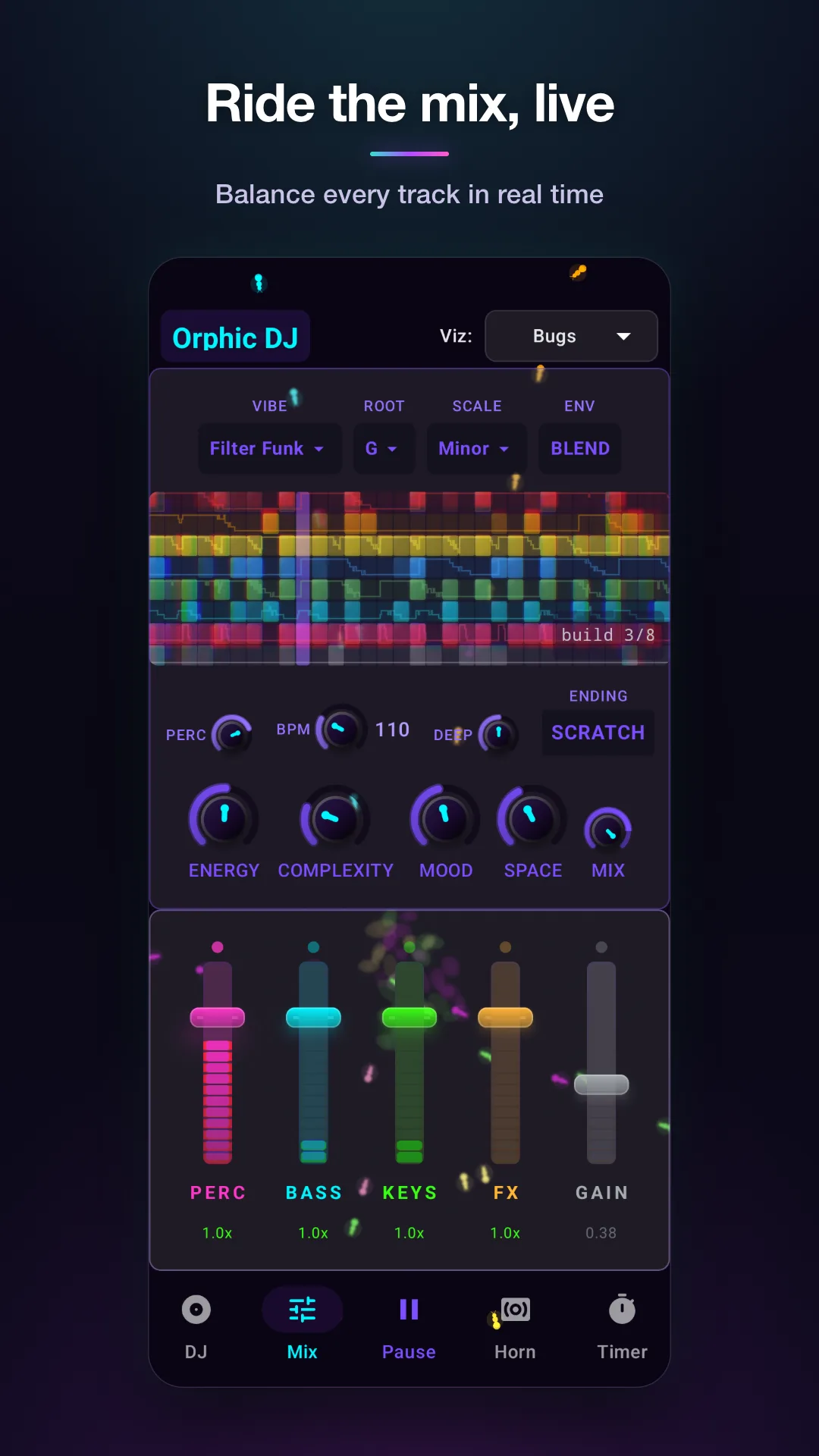The height and width of the screenshot is (1456, 819).
Task: Click the COMPLEXITY knob
Action: 334,818
